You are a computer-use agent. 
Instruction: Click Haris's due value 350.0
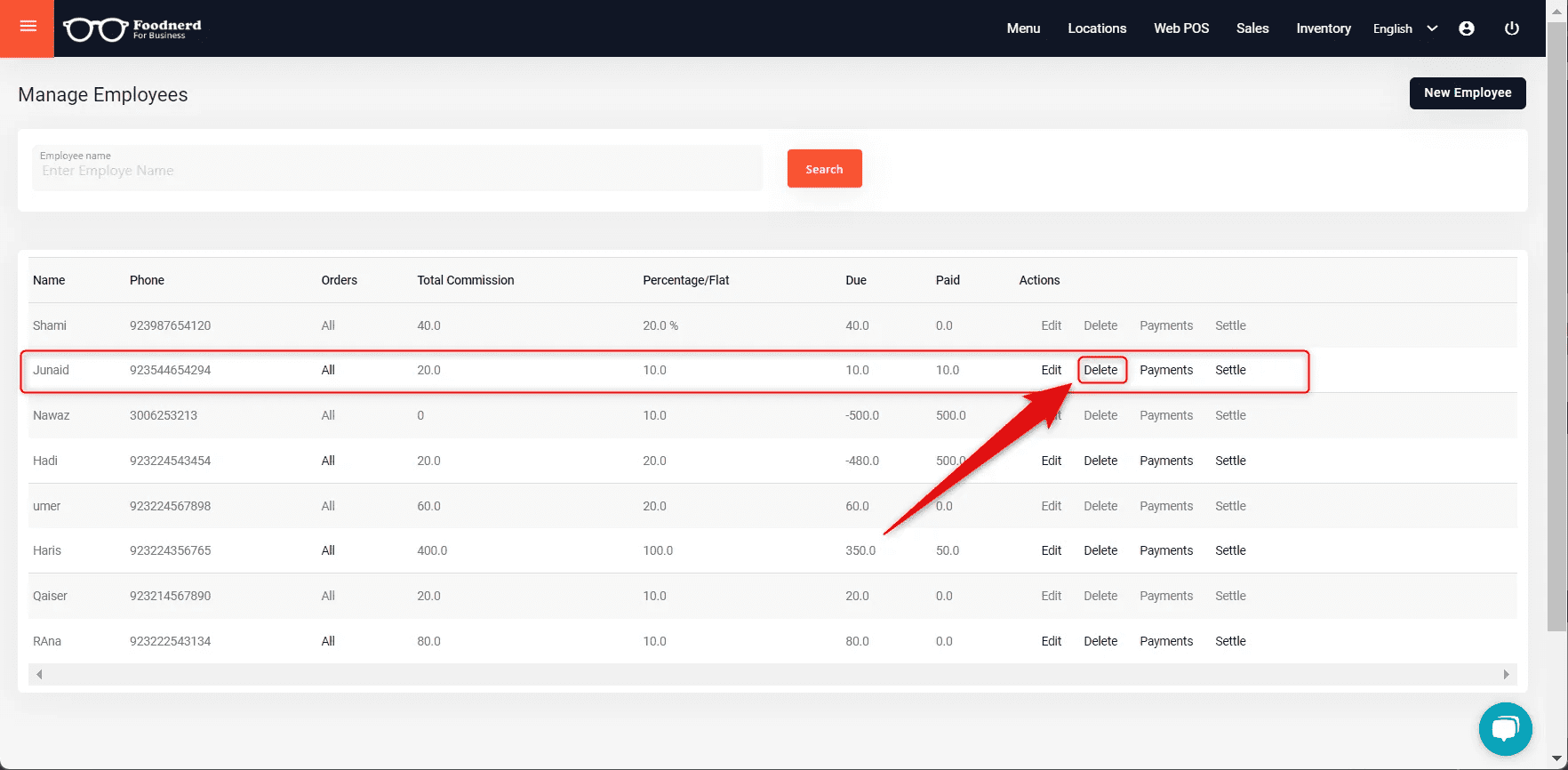point(860,550)
